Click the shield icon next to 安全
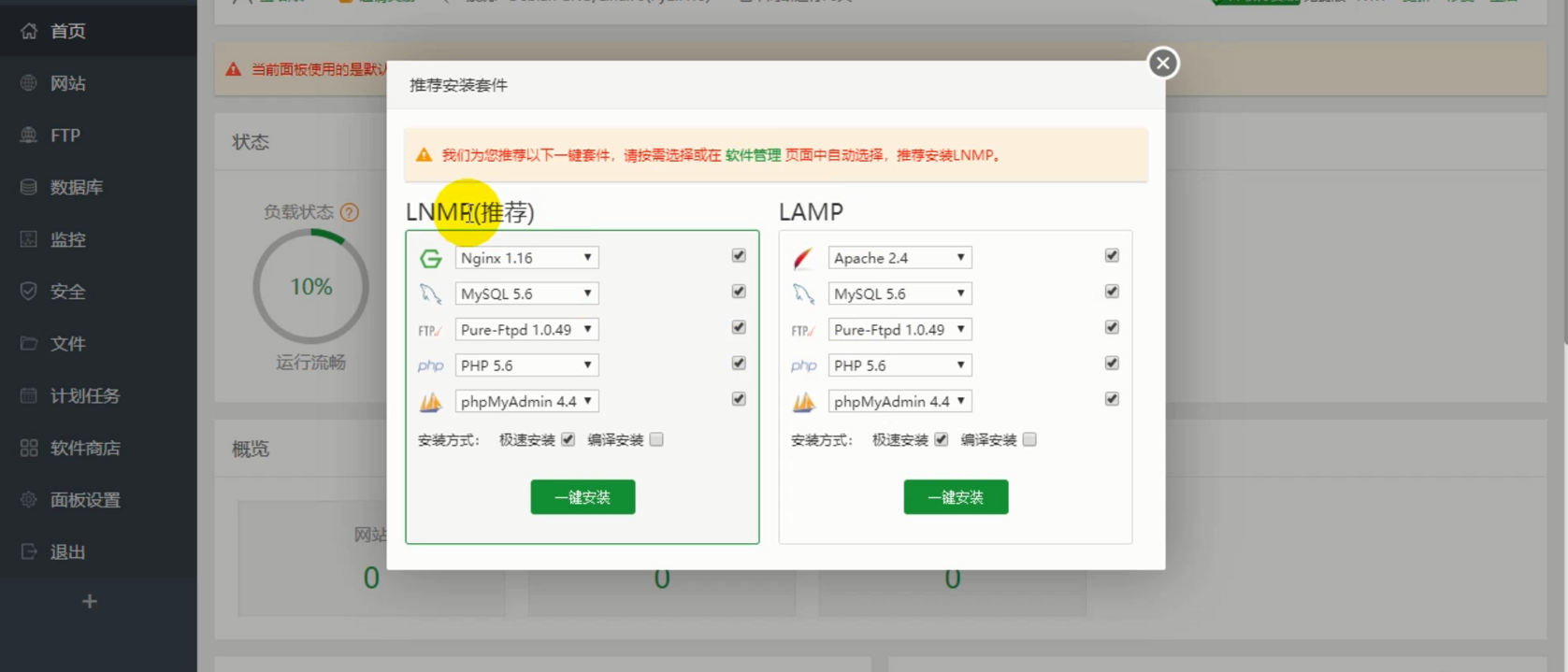The height and width of the screenshot is (672, 1568). click(x=29, y=292)
